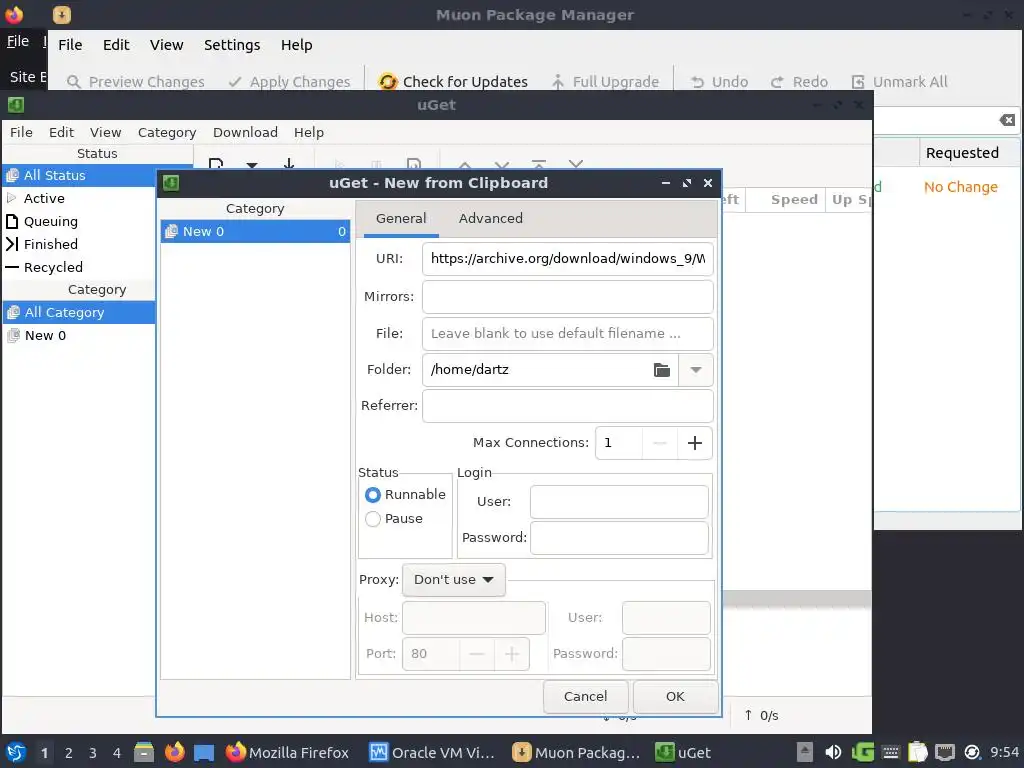
Task: Open uGet View menu
Action: [x=105, y=133]
